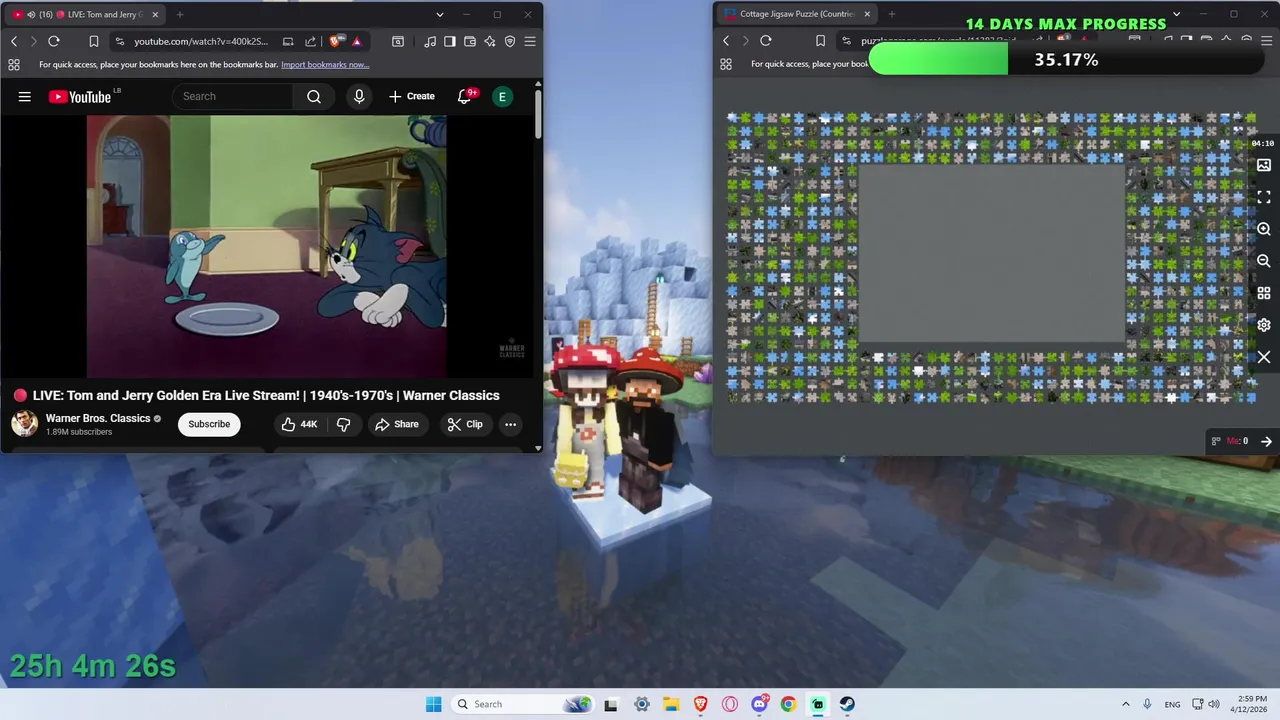1280x720 pixels.
Task: Open Warner Bros. Classics channel avatar
Action: coord(25,424)
